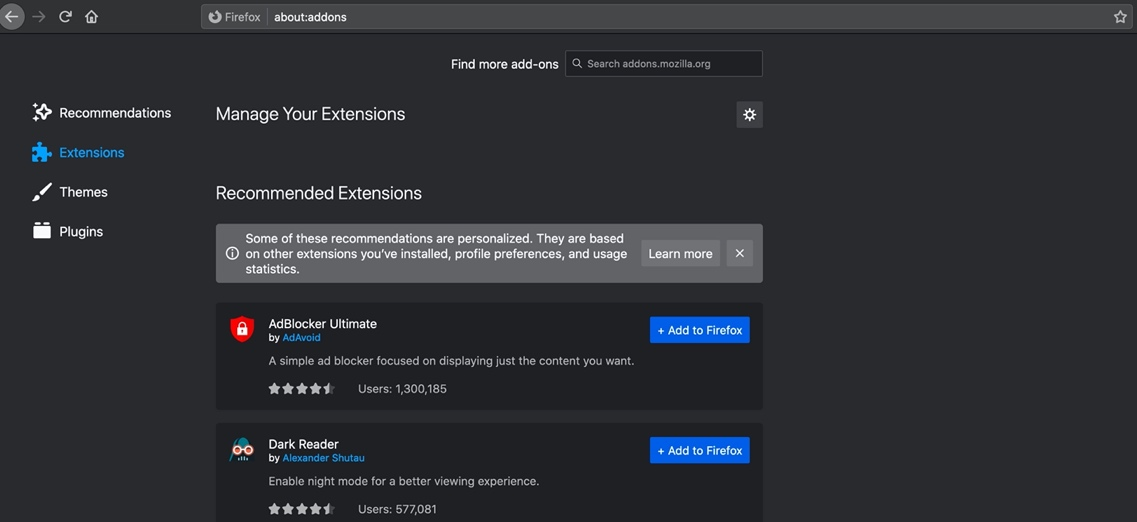Image resolution: width=1137 pixels, height=522 pixels.
Task: Dismiss the personalized recommendations notice
Action: pos(740,254)
